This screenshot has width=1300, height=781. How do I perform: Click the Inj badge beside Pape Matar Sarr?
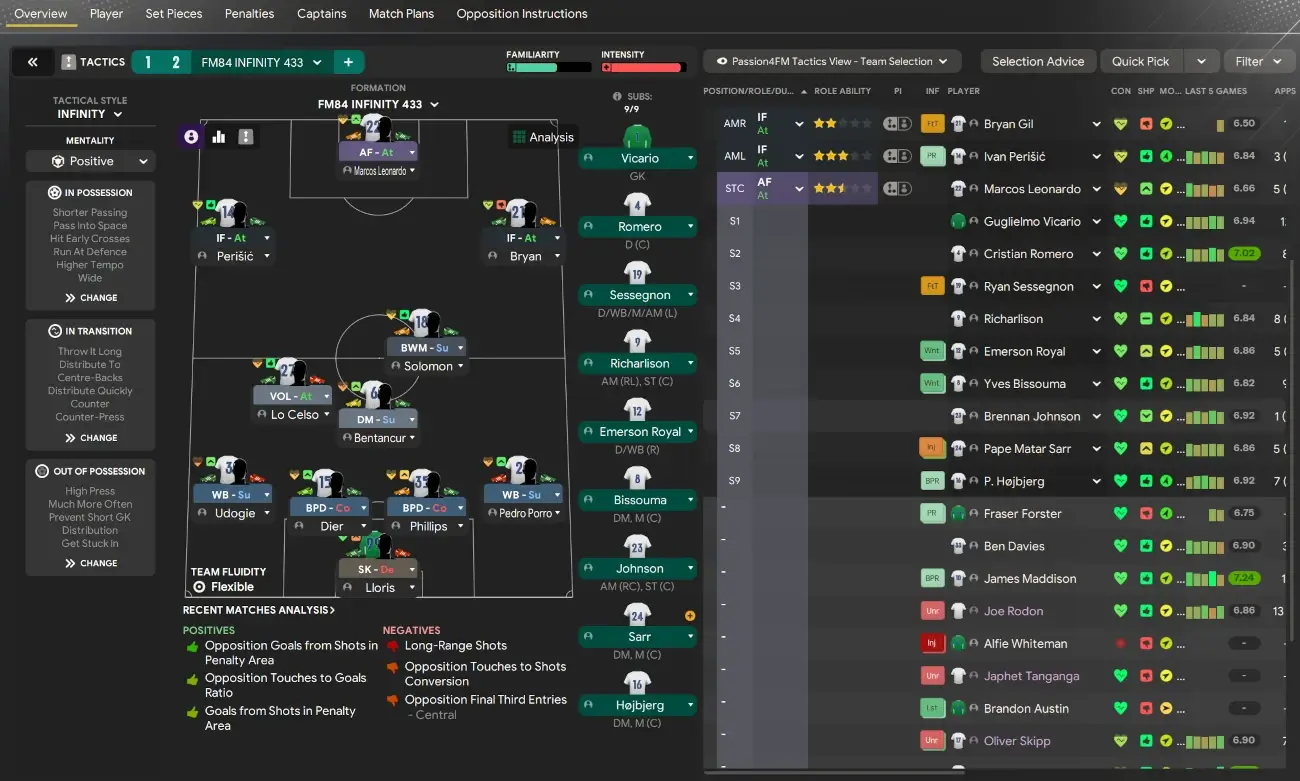(x=932, y=448)
